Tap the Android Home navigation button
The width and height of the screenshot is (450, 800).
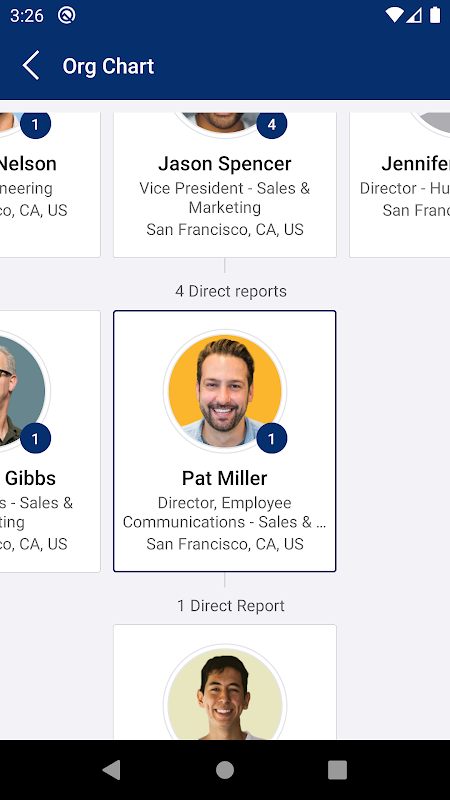coord(224,770)
